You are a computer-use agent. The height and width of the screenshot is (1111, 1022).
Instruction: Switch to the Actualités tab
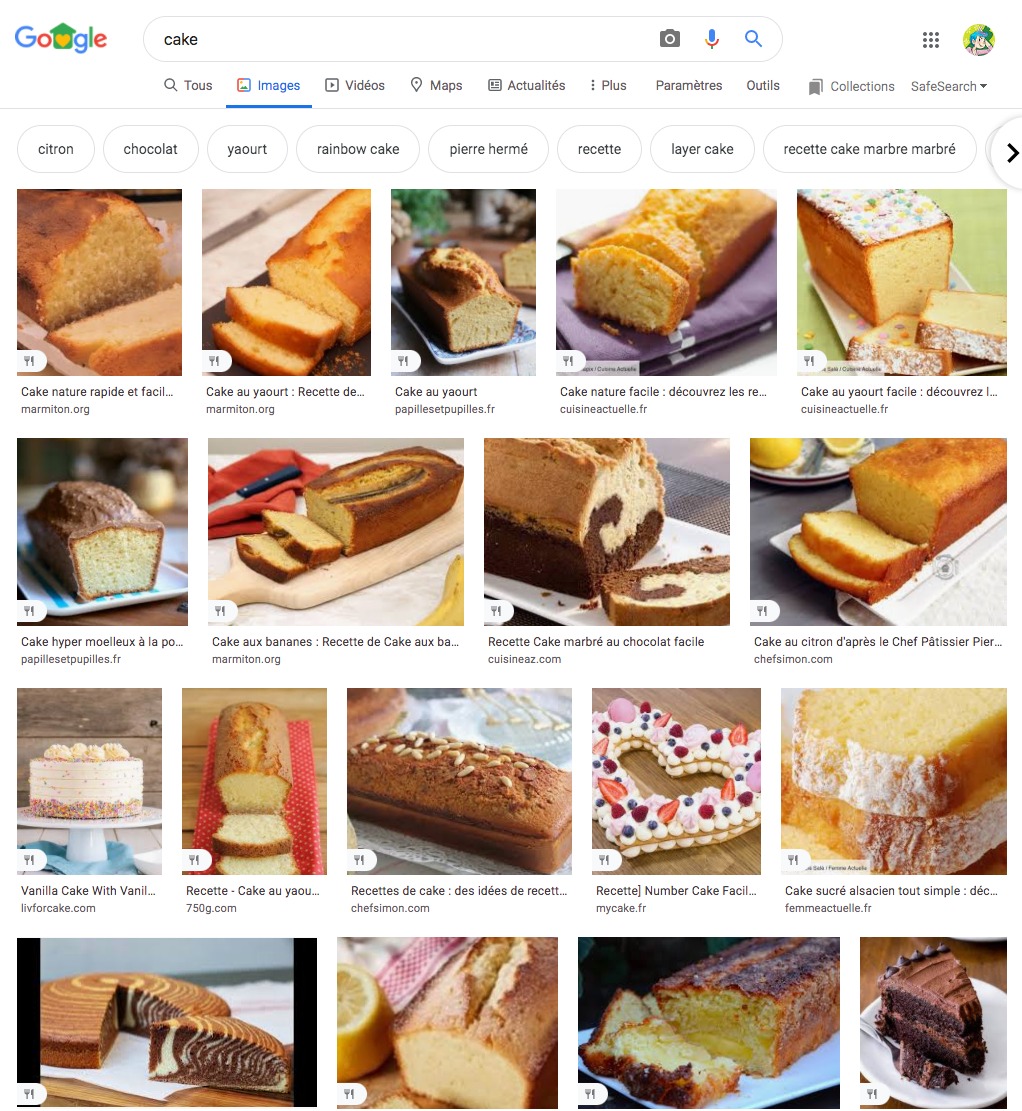[527, 86]
